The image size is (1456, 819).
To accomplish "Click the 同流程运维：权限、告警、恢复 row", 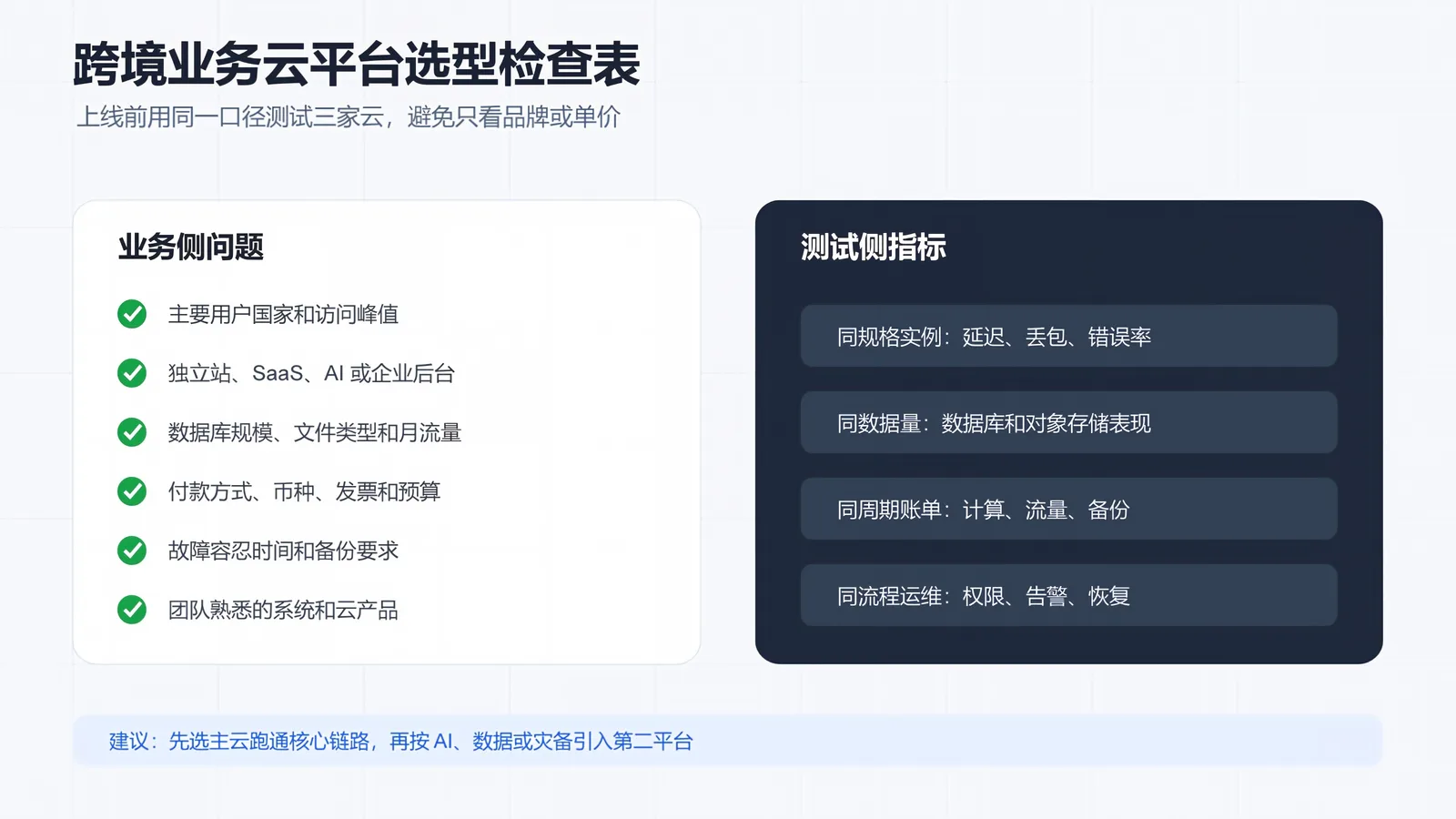I will [1069, 595].
